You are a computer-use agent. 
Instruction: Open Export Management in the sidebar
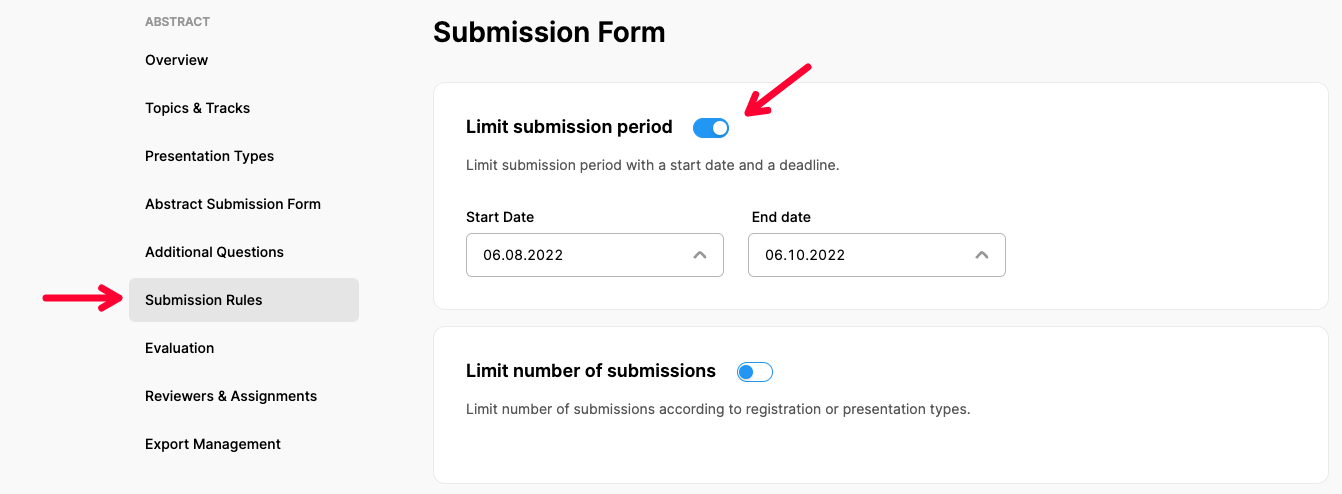point(213,444)
